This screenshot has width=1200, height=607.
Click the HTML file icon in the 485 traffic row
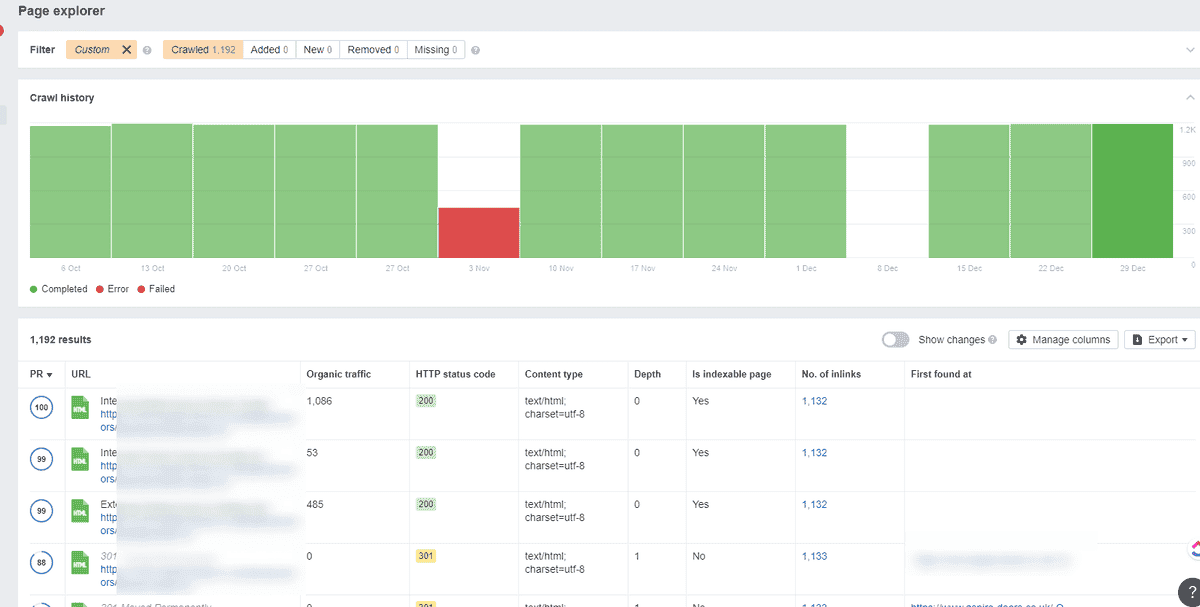(x=80, y=510)
